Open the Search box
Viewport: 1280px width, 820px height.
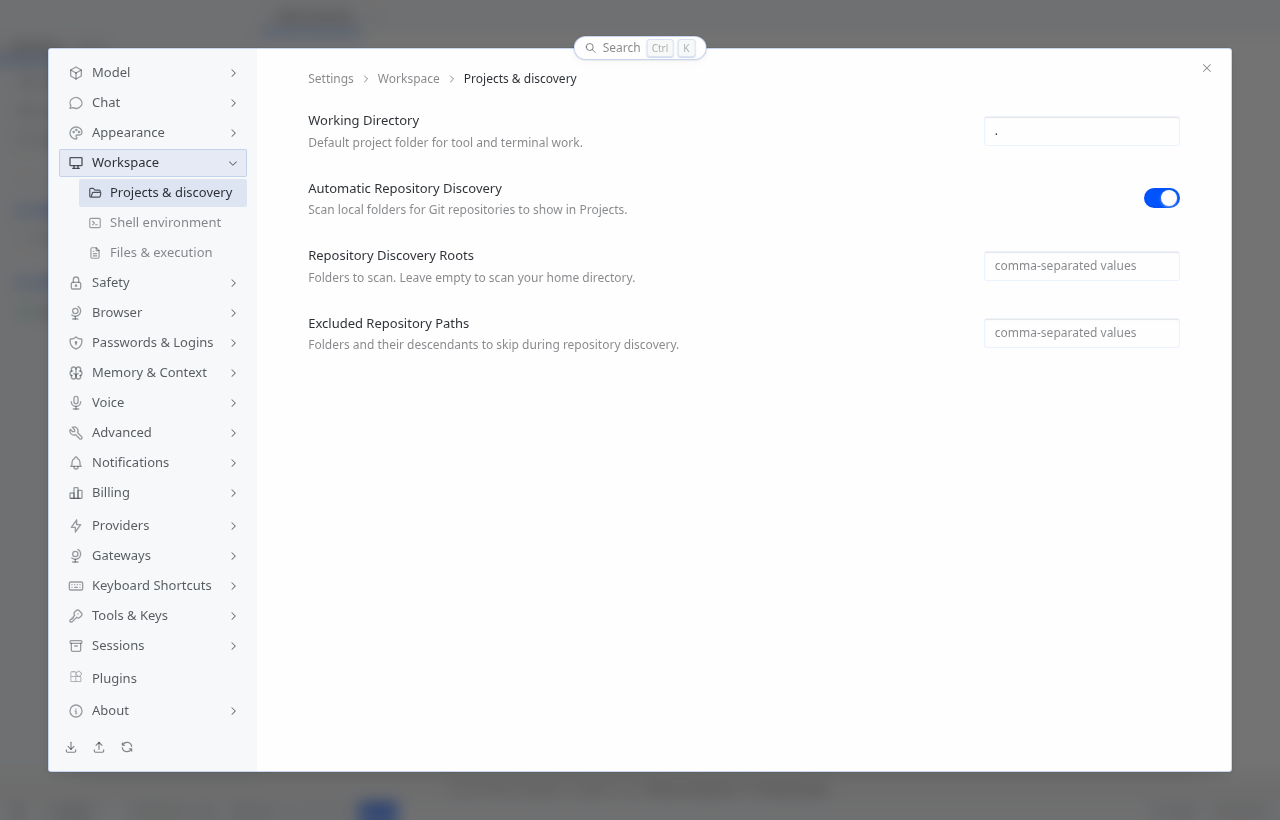tap(640, 48)
